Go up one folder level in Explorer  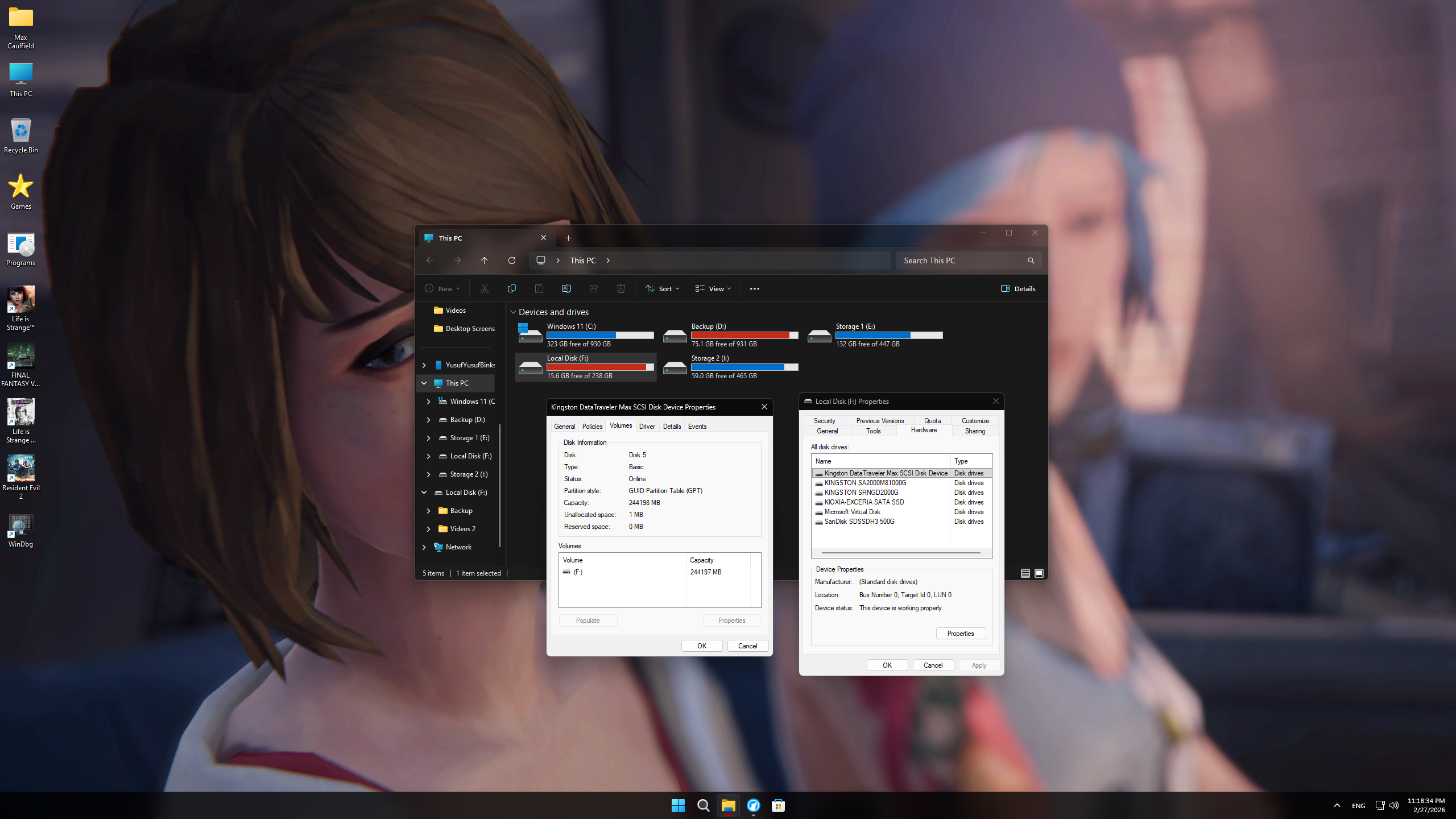point(485,260)
